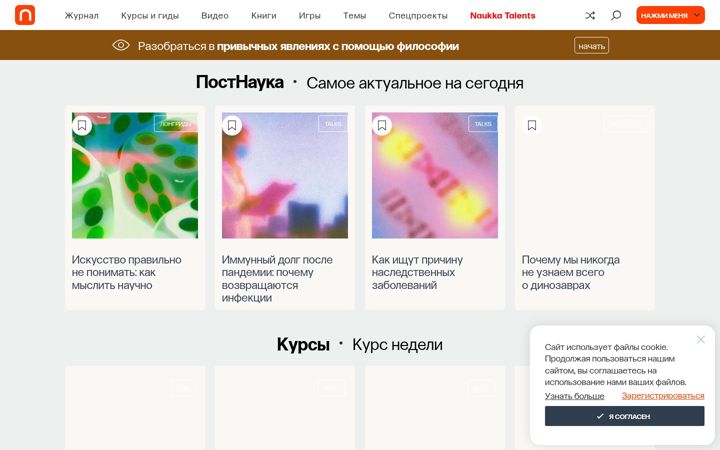Click the 'Курс недели' subtitle
This screenshot has width=720, height=450.
(x=398, y=345)
